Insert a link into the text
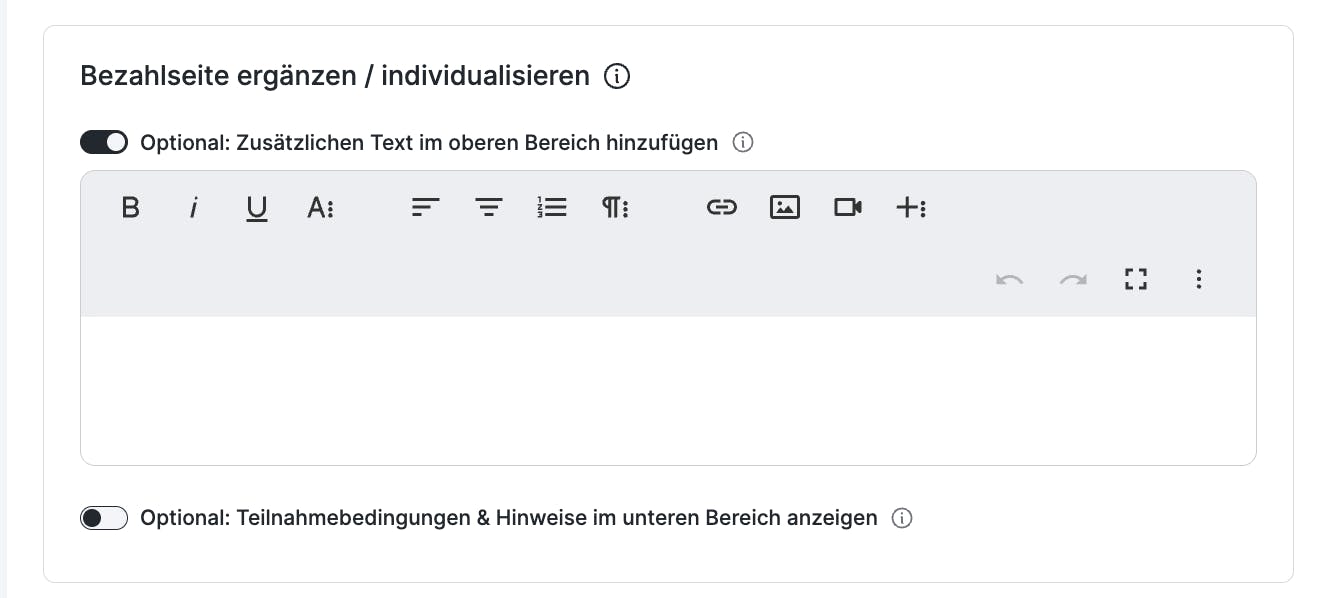The height and width of the screenshot is (598, 1320). 721,208
